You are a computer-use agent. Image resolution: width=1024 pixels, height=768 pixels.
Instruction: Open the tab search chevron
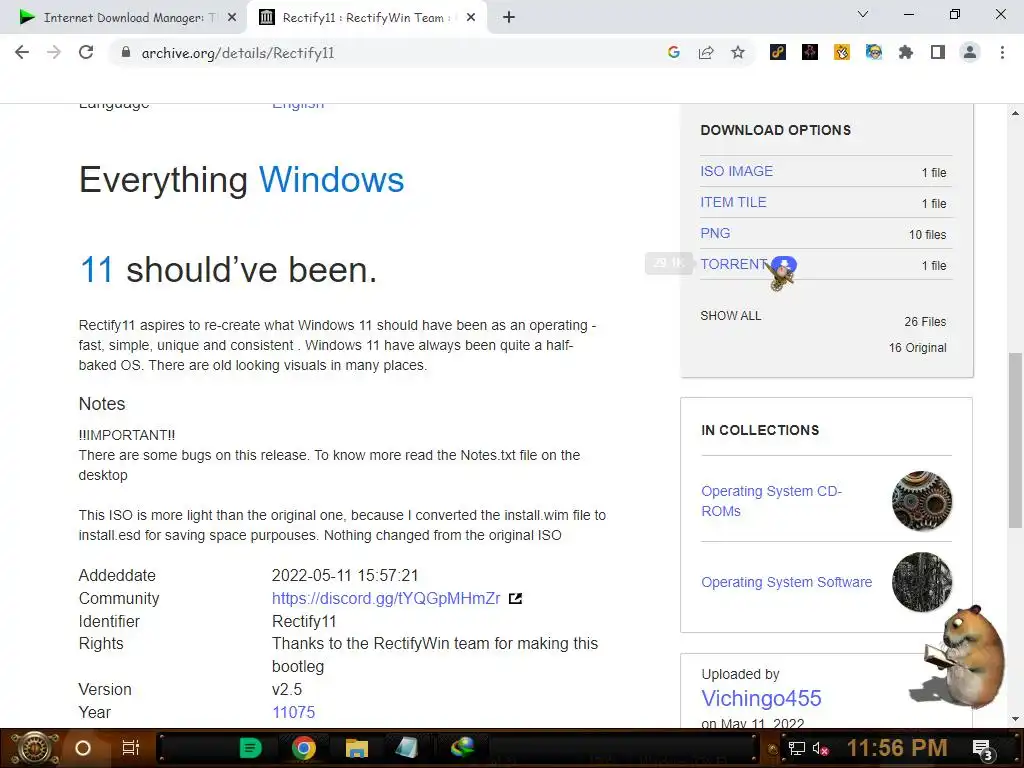(x=863, y=14)
